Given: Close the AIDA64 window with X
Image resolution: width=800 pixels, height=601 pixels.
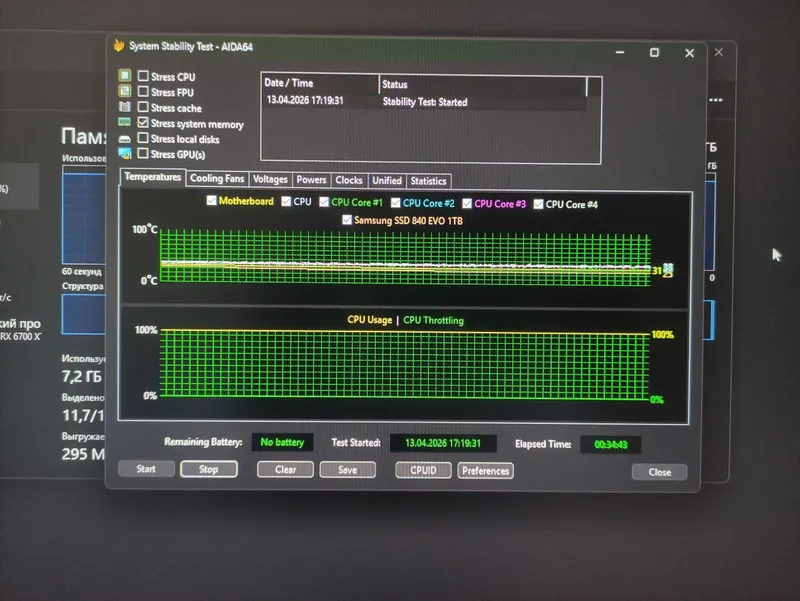Looking at the screenshot, I should (689, 53).
